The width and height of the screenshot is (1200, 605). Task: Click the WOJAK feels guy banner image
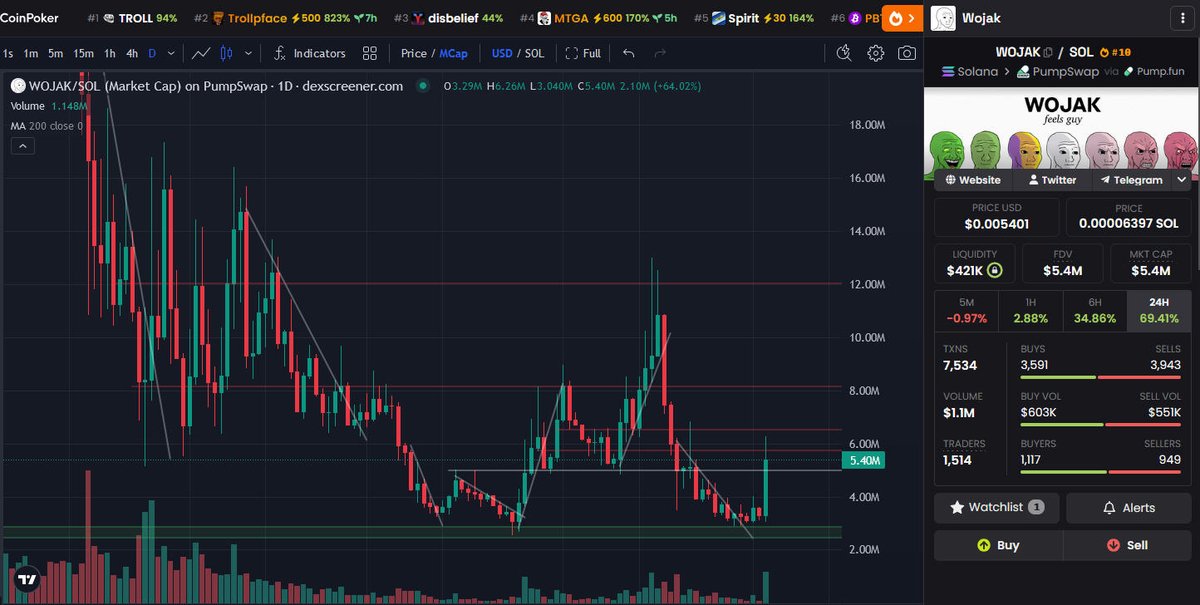1062,131
